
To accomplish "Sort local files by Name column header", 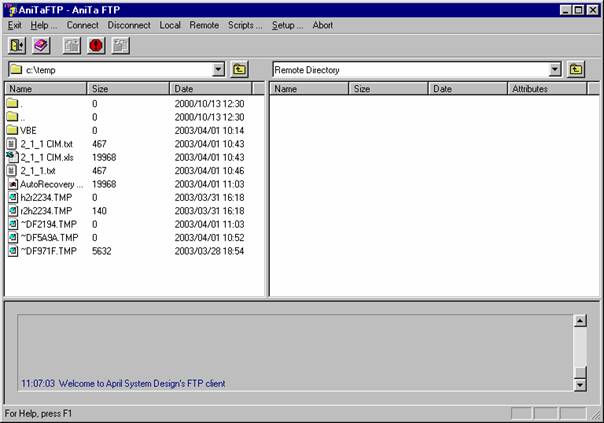I will (x=46, y=89).
